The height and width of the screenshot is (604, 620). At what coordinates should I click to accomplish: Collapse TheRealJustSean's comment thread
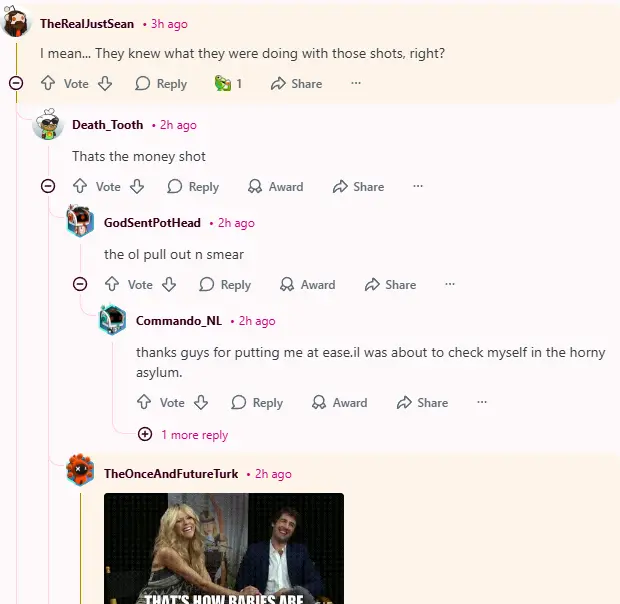[x=16, y=84]
